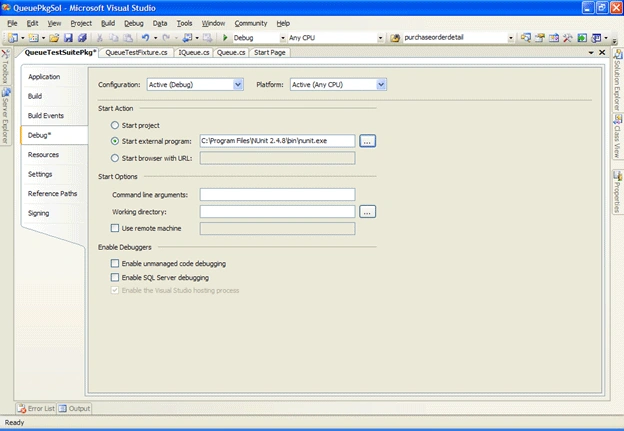Show the Toolbox side panel
This screenshot has height=431, width=624.
click(5, 66)
